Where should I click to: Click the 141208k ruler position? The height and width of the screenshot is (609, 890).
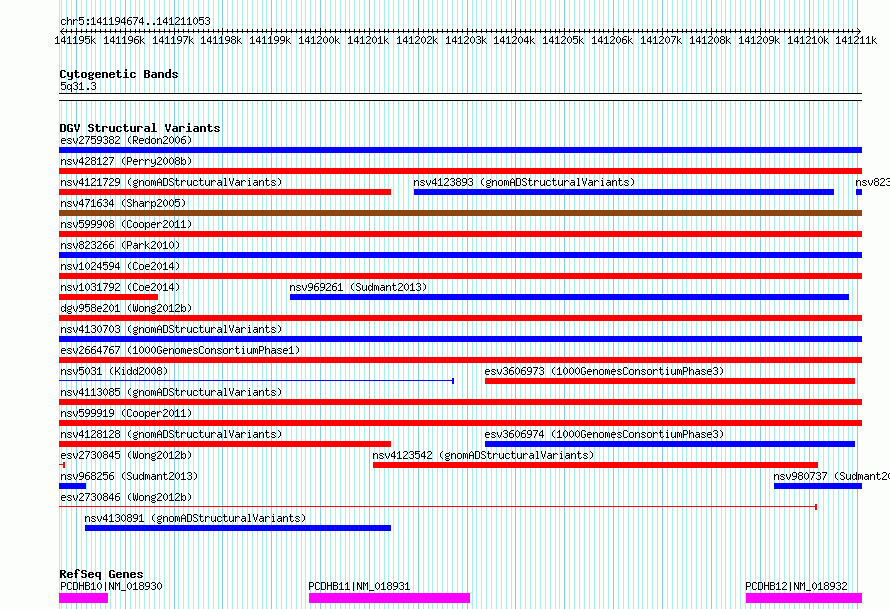tap(710, 40)
